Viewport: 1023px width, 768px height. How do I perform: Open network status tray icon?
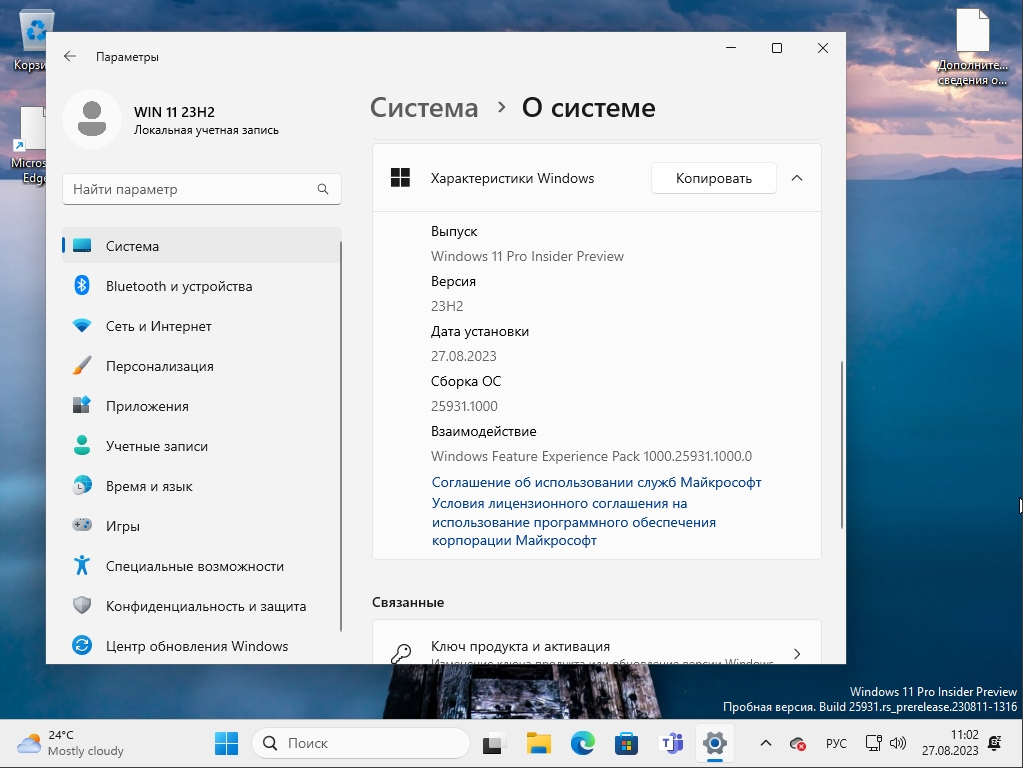click(x=874, y=743)
